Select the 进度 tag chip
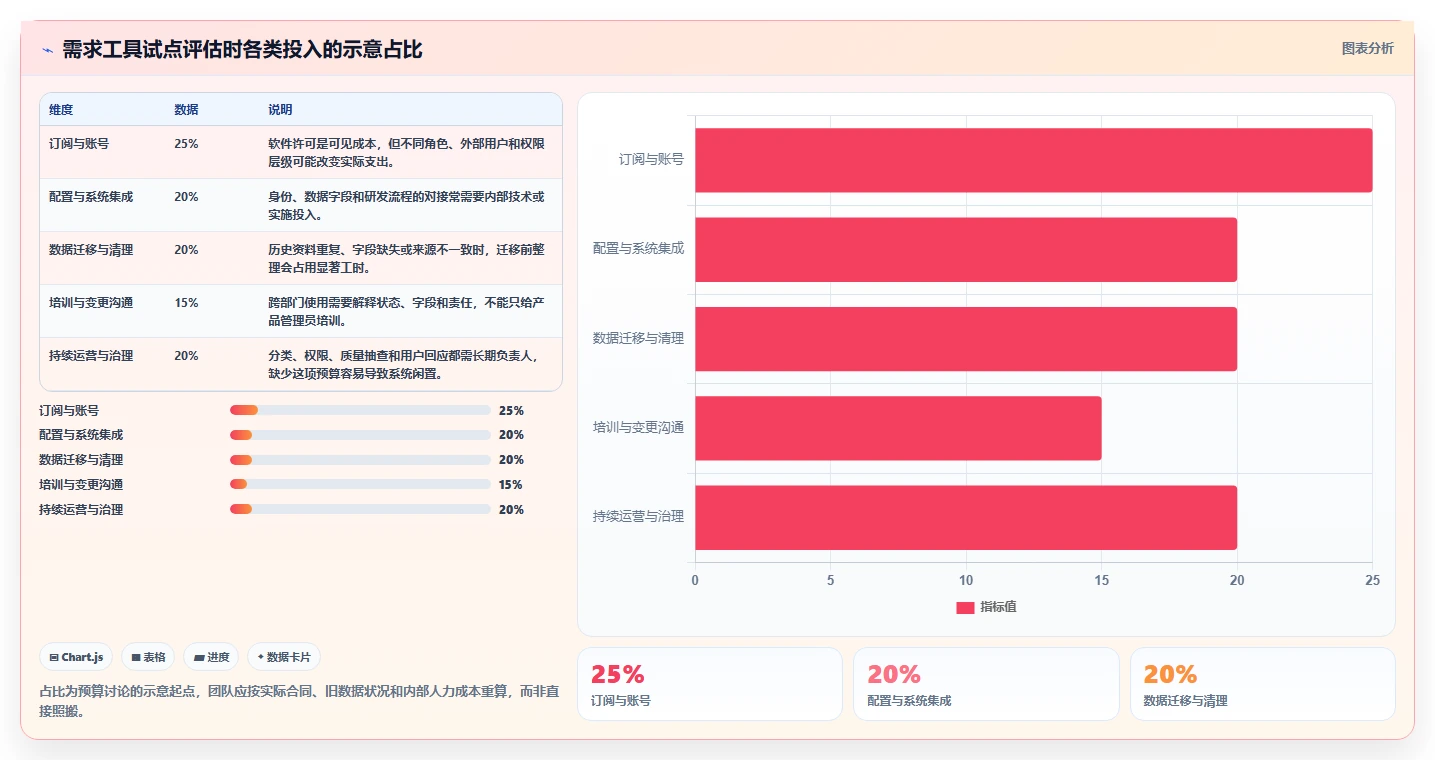1435x760 pixels. pyautogui.click(x=211, y=657)
